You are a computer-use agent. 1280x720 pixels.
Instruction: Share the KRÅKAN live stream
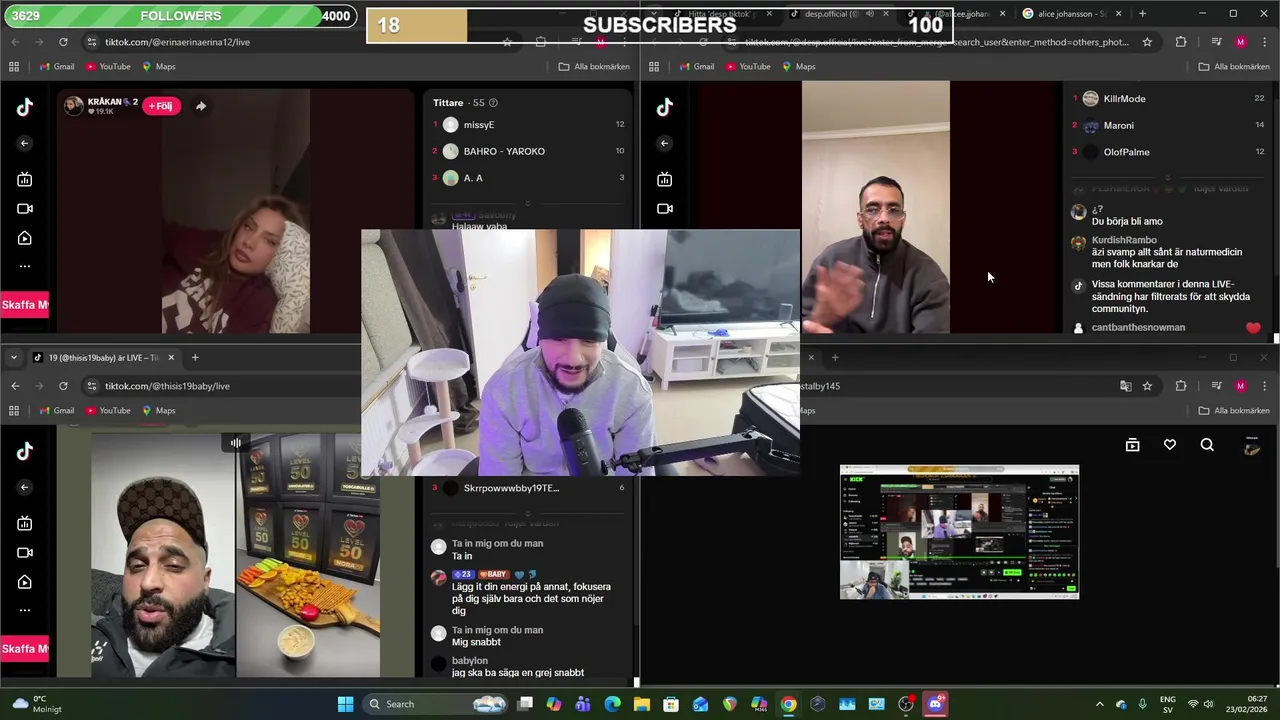click(200, 106)
